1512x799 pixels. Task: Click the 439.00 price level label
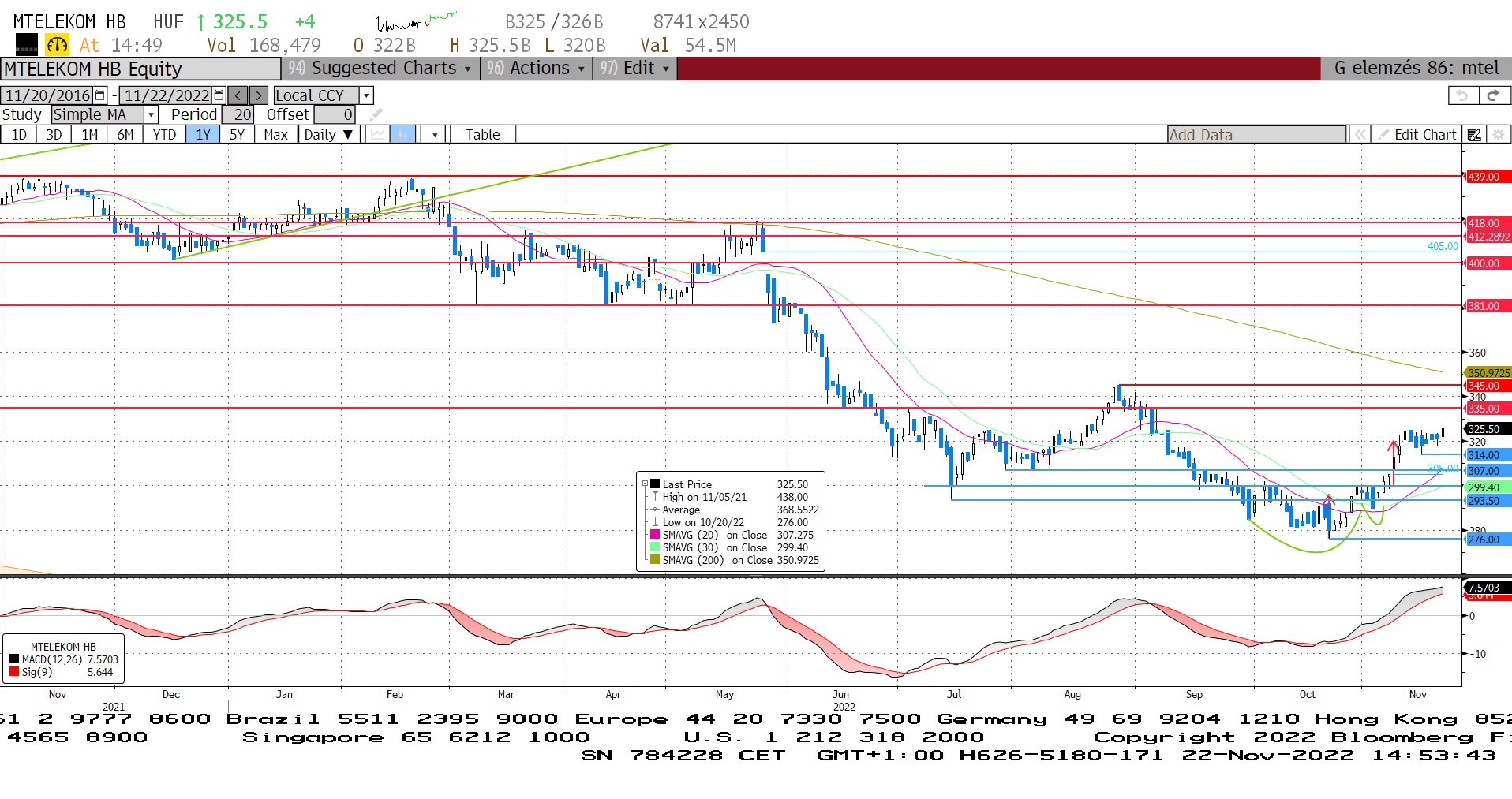click(x=1487, y=177)
